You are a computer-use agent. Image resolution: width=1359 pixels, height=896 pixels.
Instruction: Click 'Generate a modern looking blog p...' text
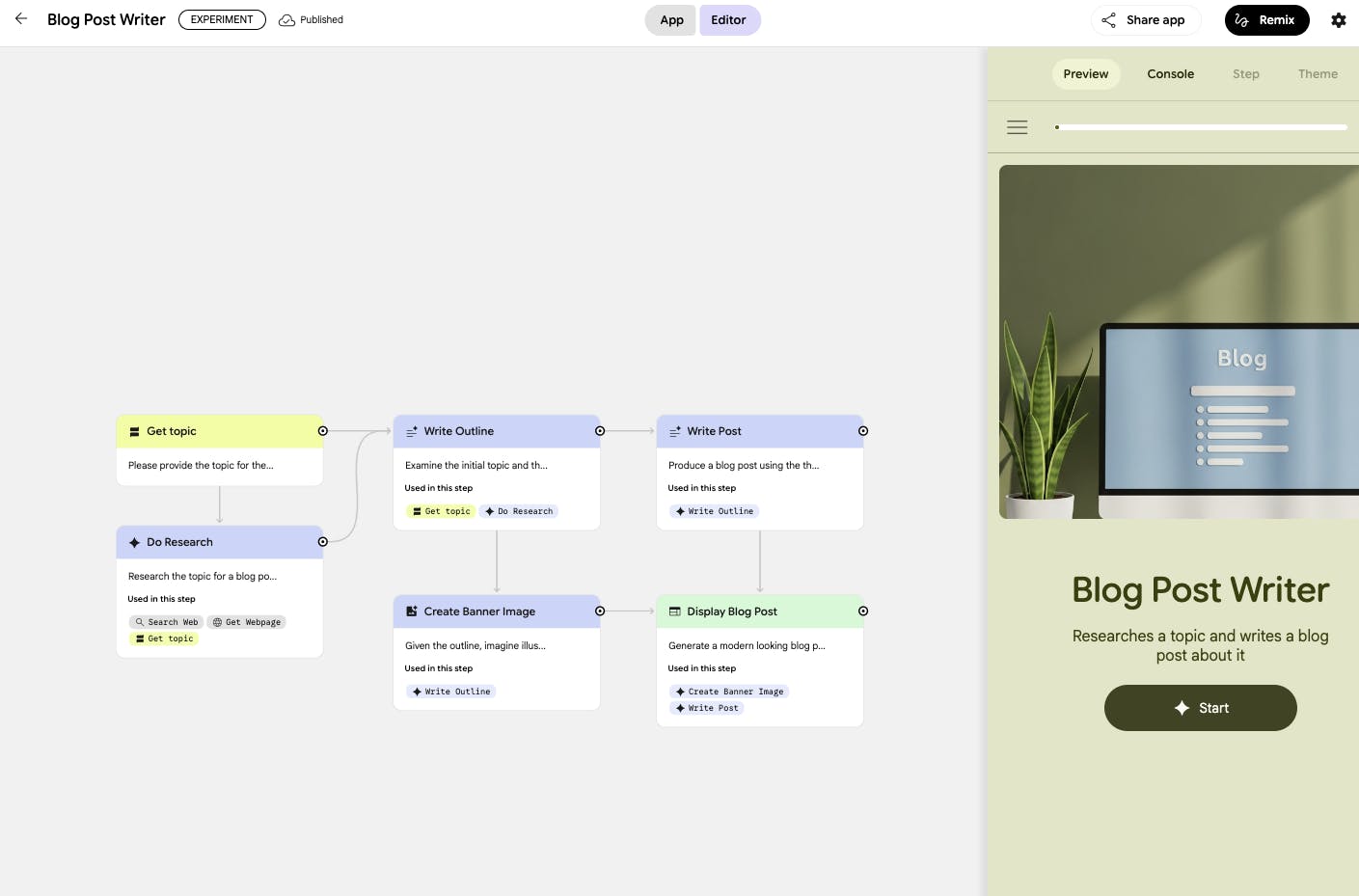point(747,645)
